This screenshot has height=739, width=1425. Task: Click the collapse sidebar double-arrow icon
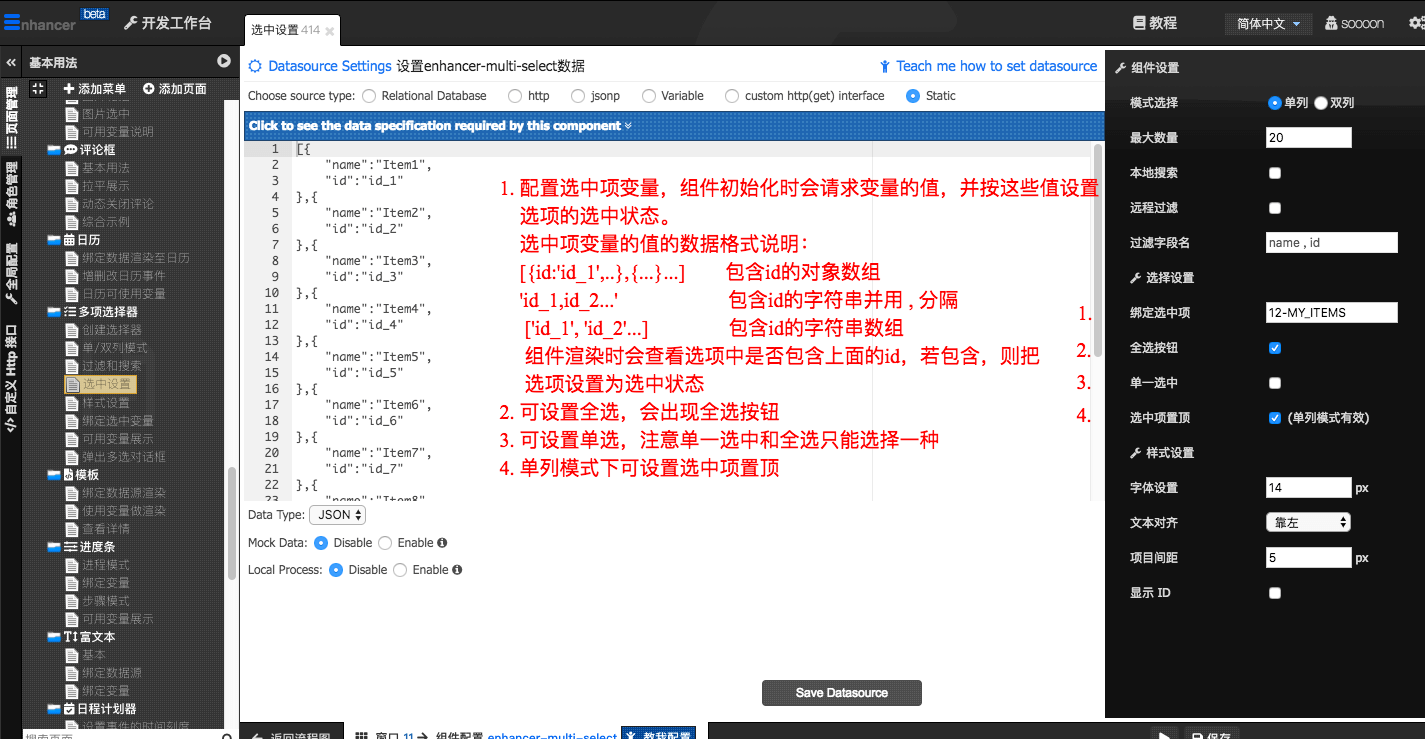11,62
